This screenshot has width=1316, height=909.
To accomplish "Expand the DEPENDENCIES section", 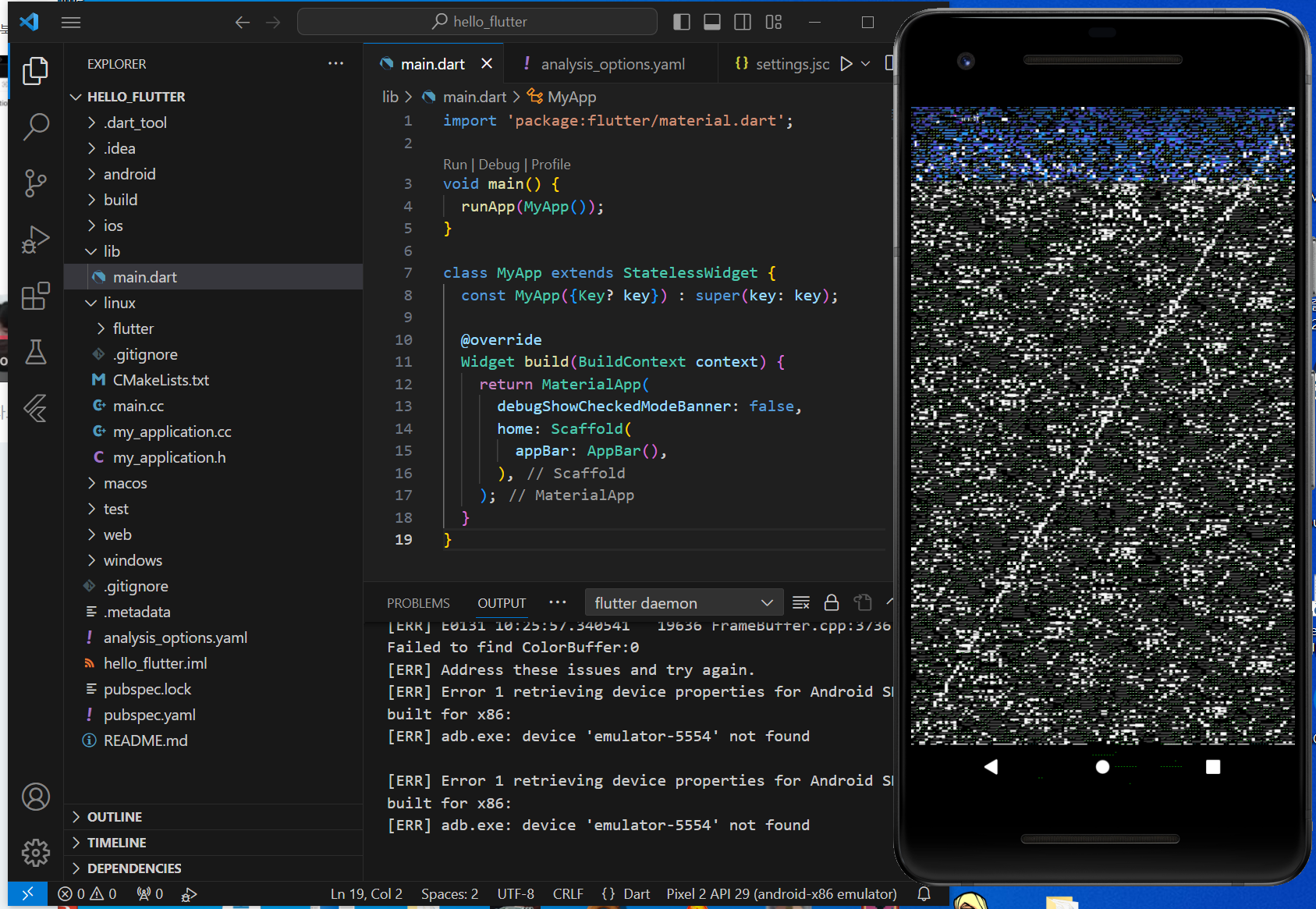I will coord(213,868).
